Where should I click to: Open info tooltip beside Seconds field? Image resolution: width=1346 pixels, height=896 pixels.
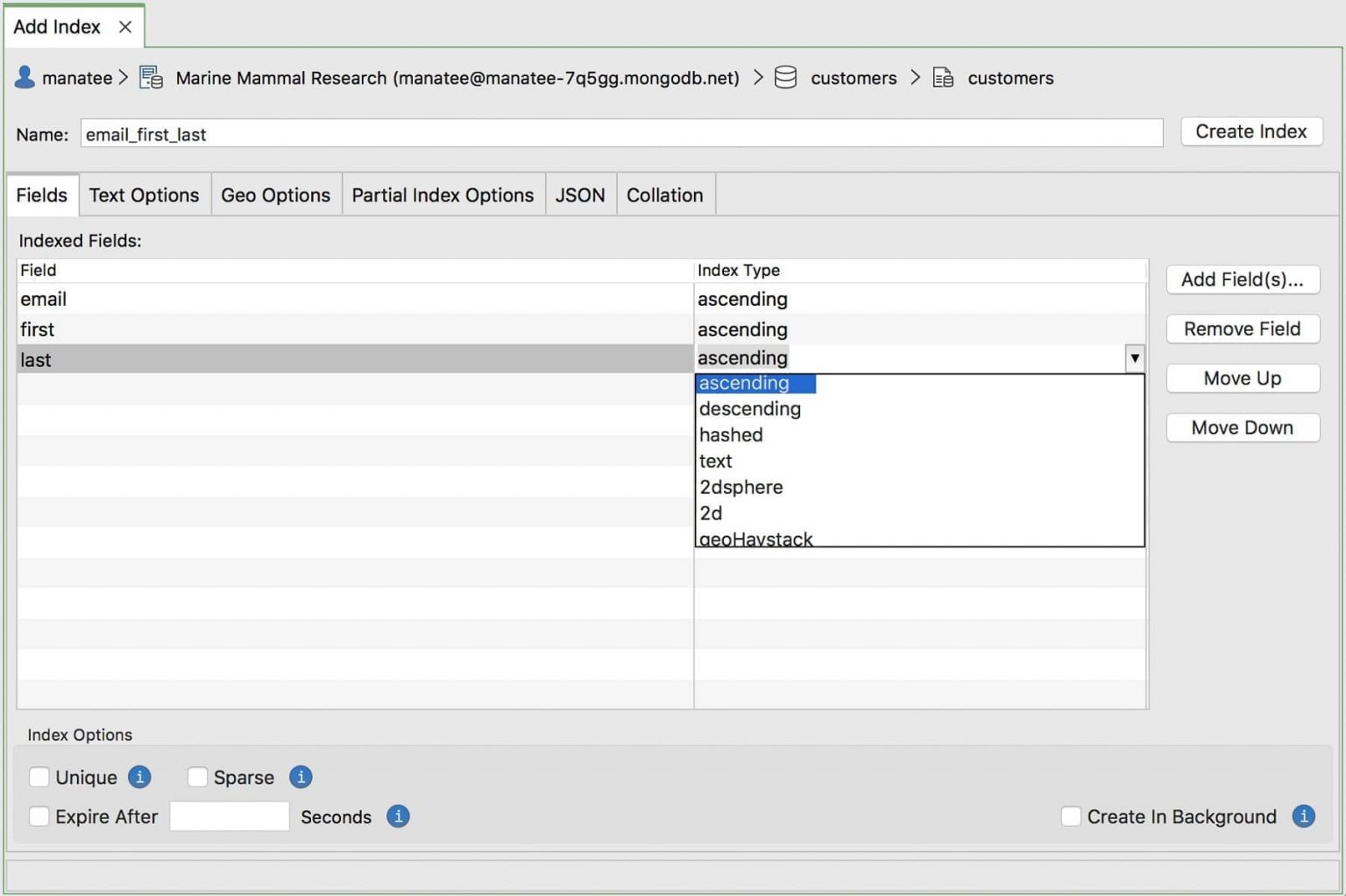397,815
